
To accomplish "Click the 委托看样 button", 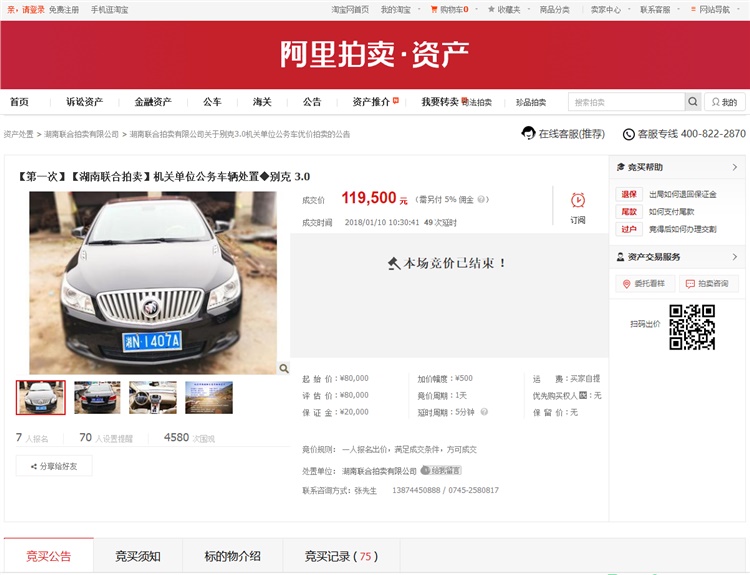I will pyautogui.click(x=645, y=284).
